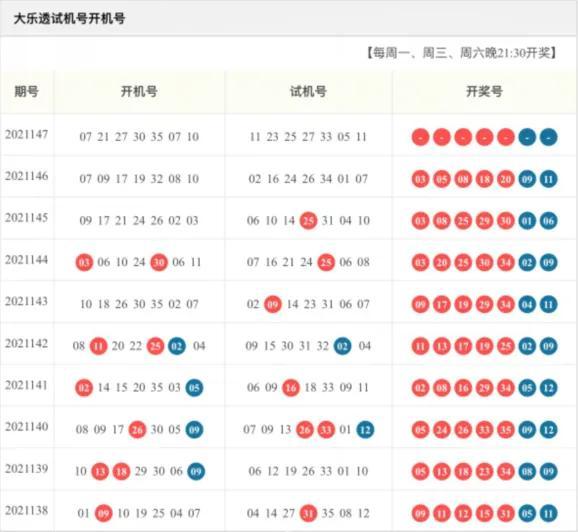Screen dimensions: 578x532
Task: Click red ball 03 in 2021146 开奖号
Action: (x=420, y=179)
